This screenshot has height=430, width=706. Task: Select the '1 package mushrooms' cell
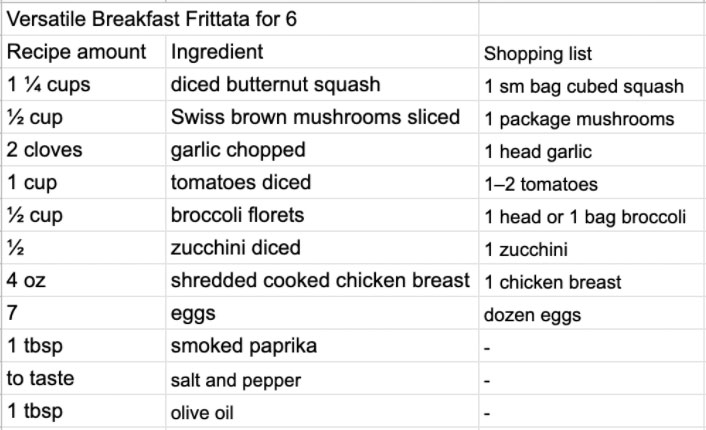click(x=592, y=117)
